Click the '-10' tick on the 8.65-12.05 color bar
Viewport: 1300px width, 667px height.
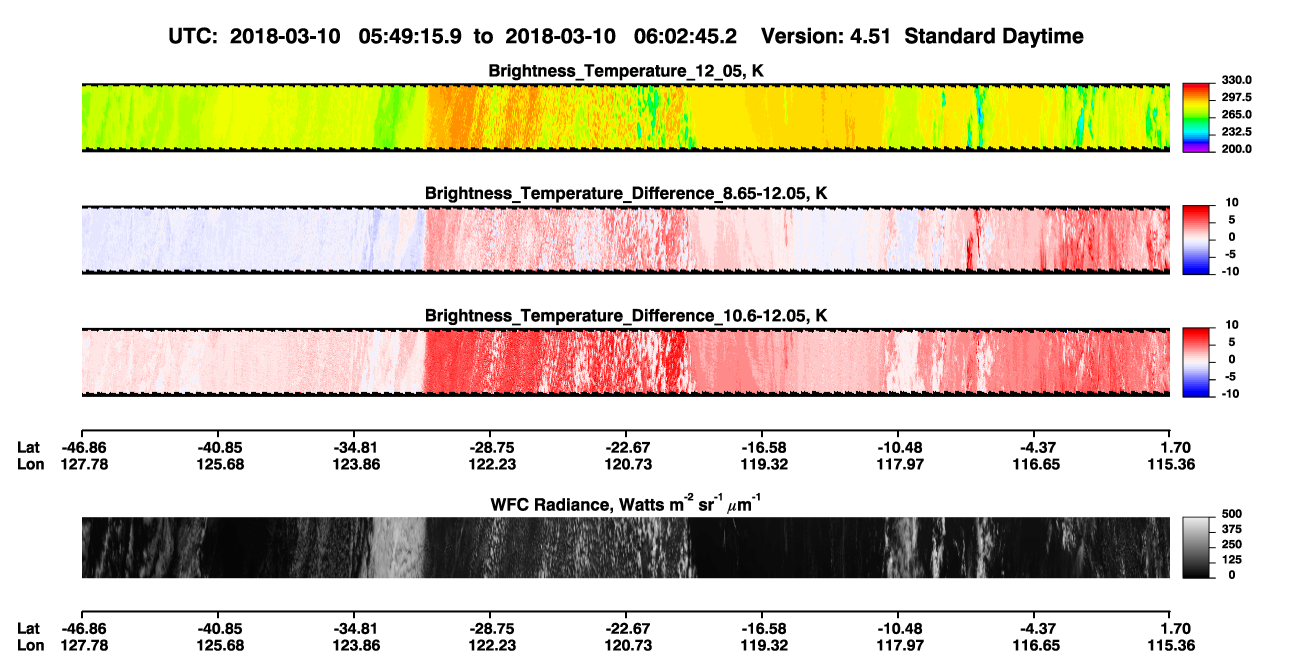1230,270
